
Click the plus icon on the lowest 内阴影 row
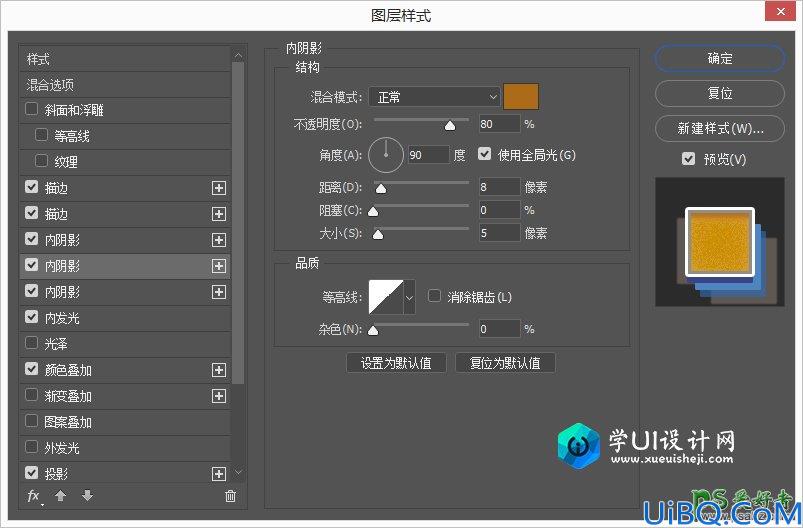[219, 292]
